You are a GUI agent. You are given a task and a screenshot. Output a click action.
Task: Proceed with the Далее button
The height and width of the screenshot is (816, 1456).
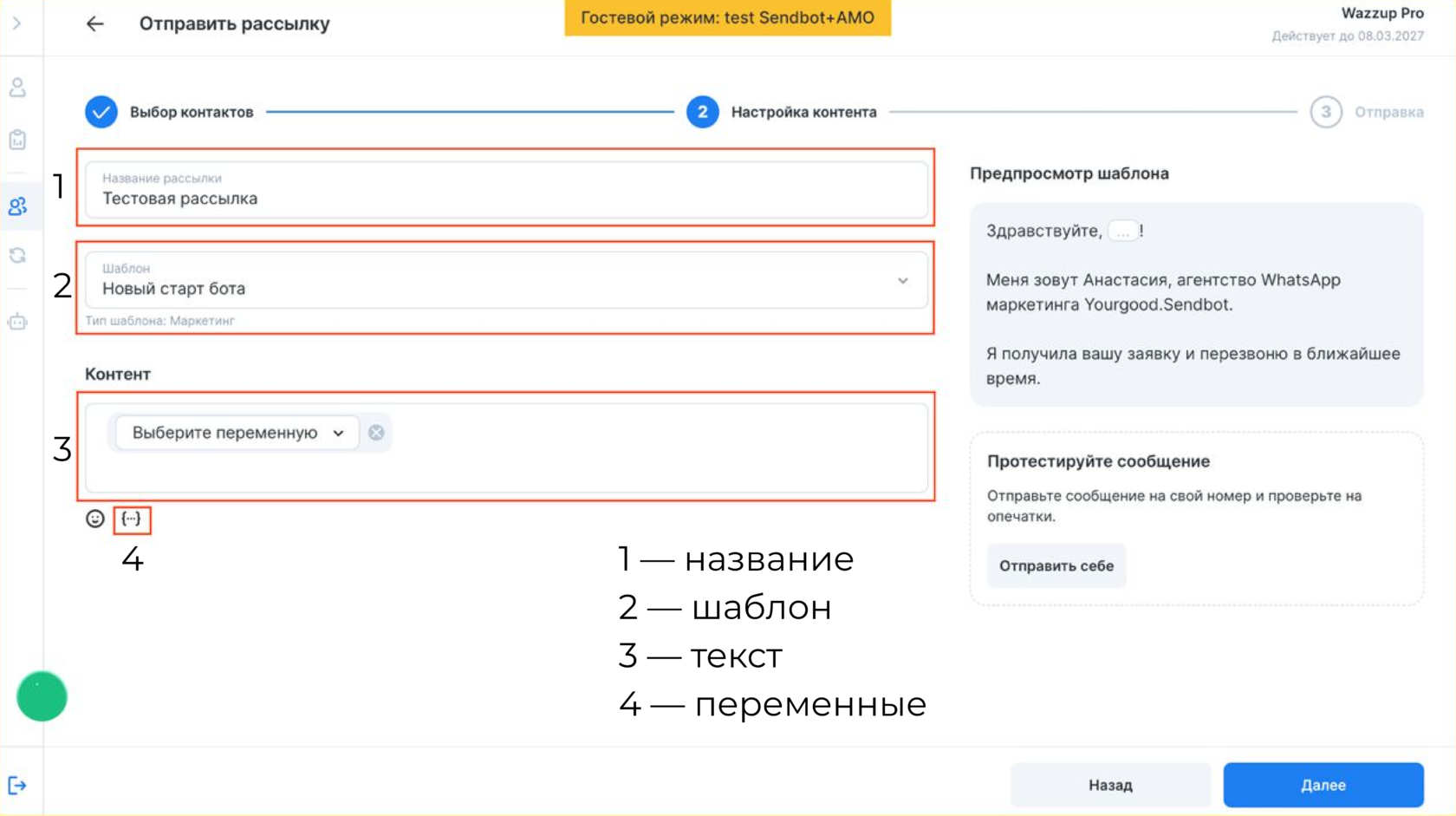coord(1323,785)
